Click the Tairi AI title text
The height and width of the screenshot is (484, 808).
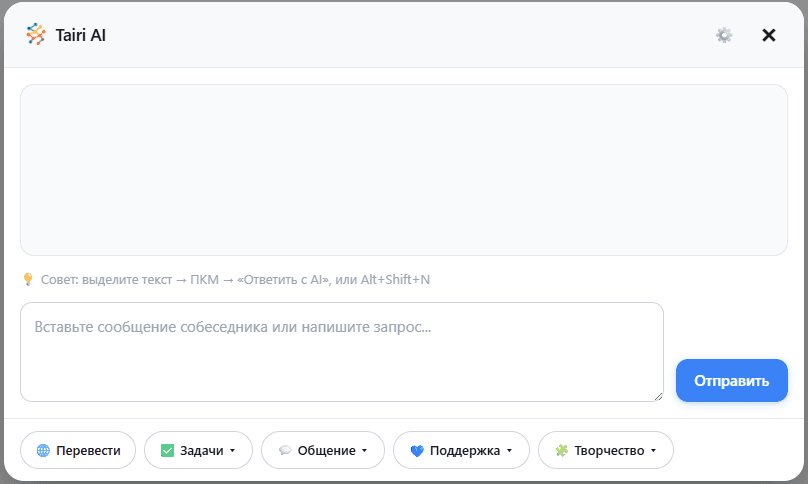point(80,35)
